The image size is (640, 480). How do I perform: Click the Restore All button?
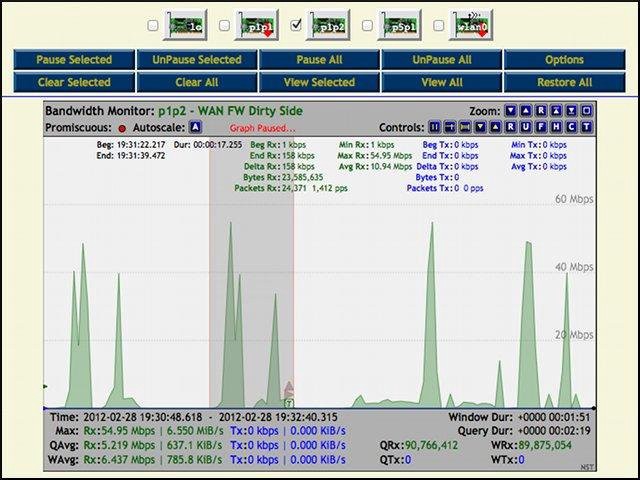[x=564, y=82]
